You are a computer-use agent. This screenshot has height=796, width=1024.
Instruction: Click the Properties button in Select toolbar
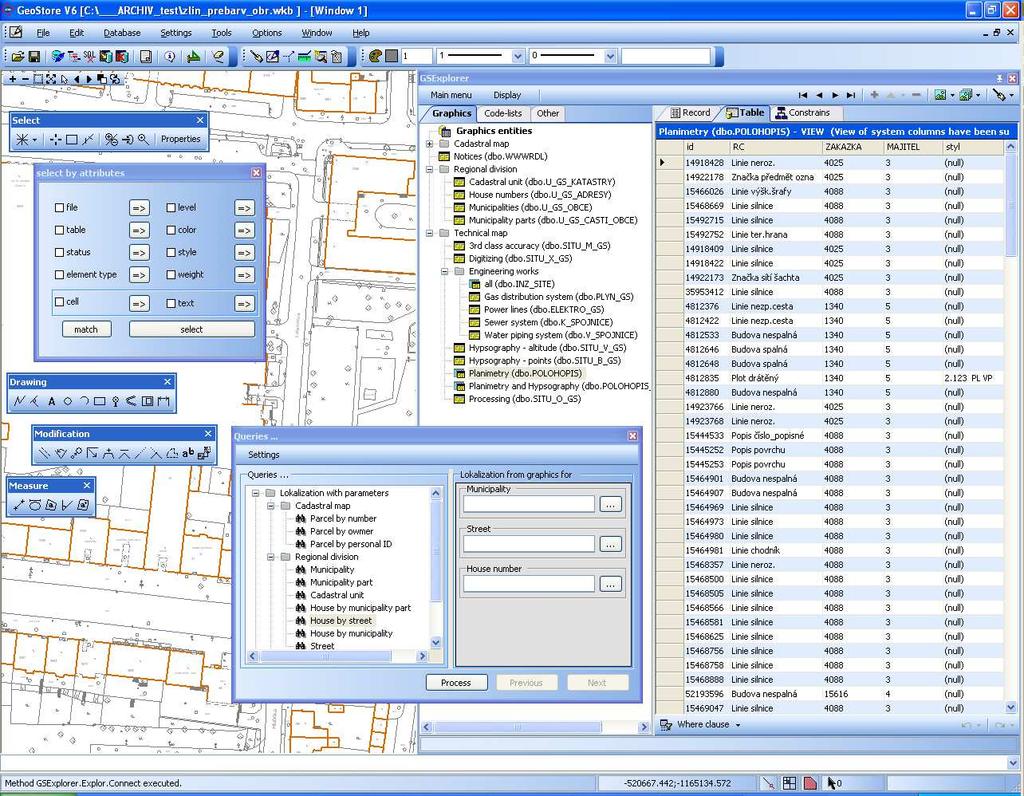coord(181,139)
